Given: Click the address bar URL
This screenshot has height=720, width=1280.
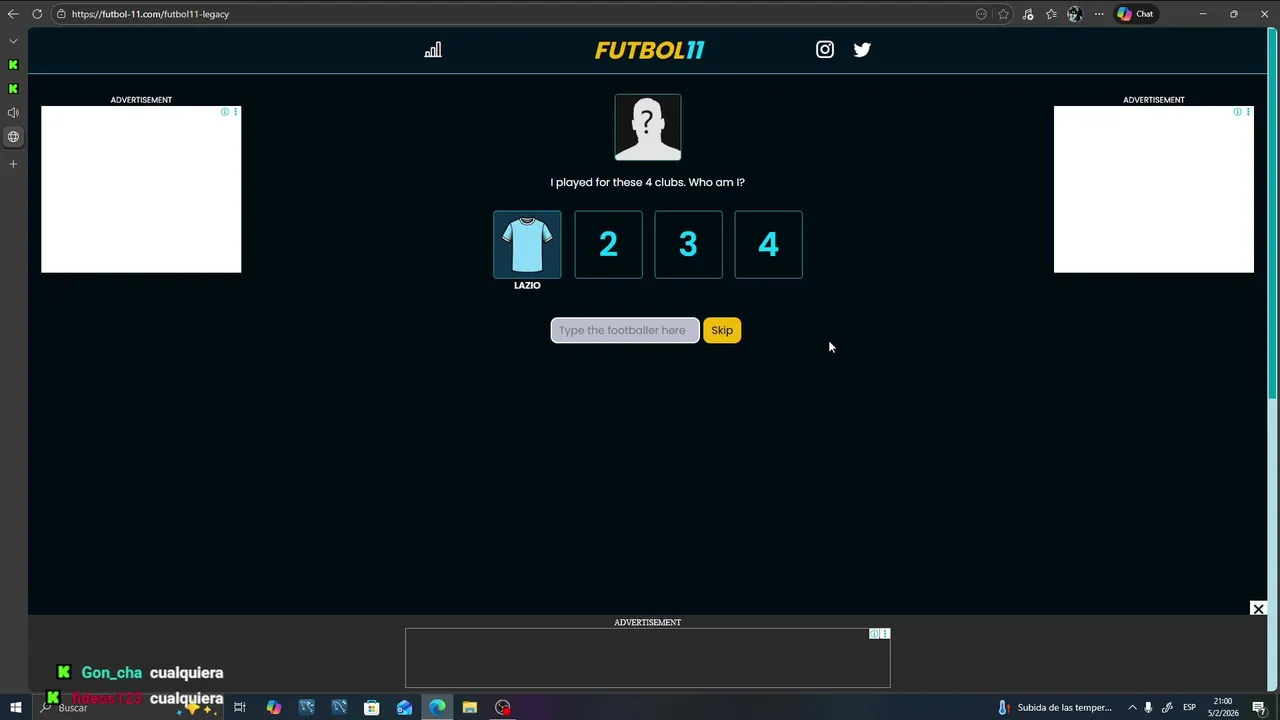Looking at the screenshot, I should (x=150, y=14).
